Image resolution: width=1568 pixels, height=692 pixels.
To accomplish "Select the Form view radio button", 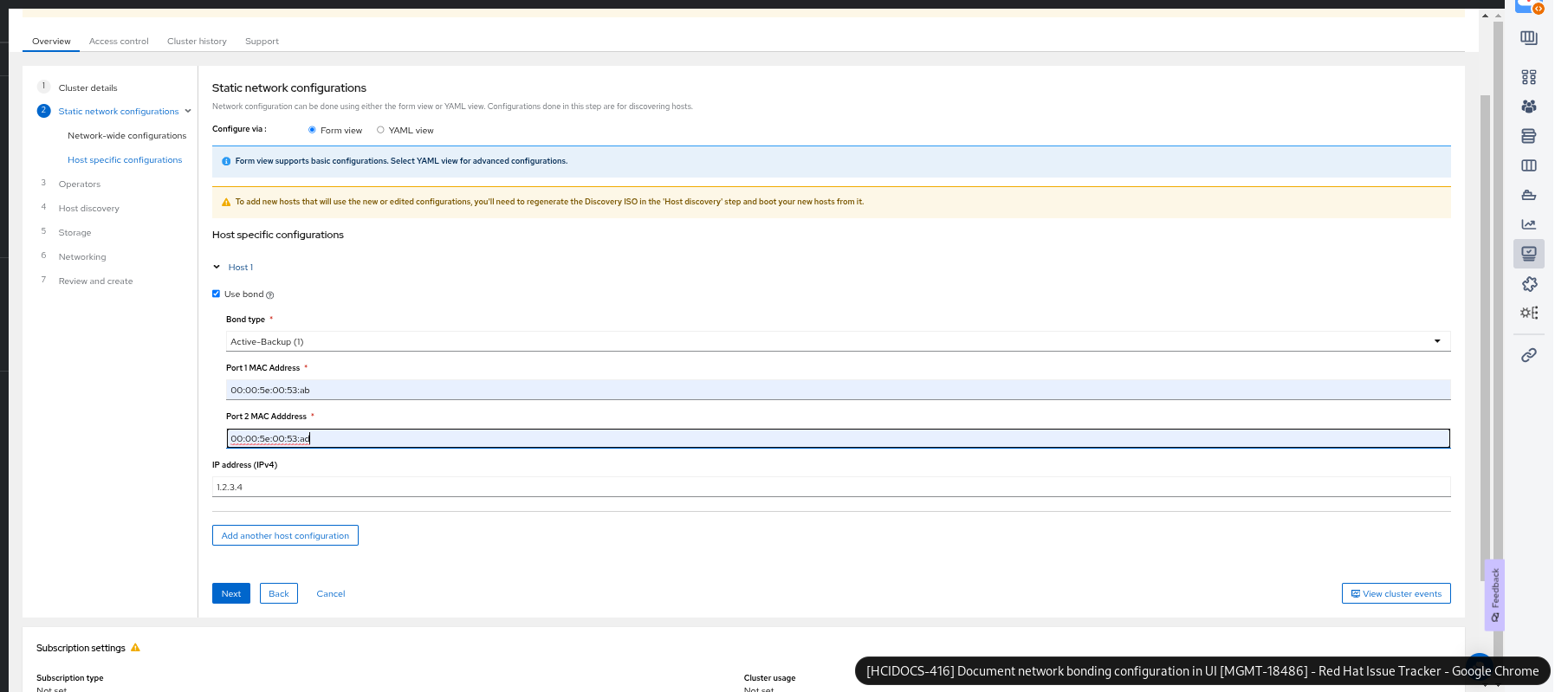I will [312, 130].
